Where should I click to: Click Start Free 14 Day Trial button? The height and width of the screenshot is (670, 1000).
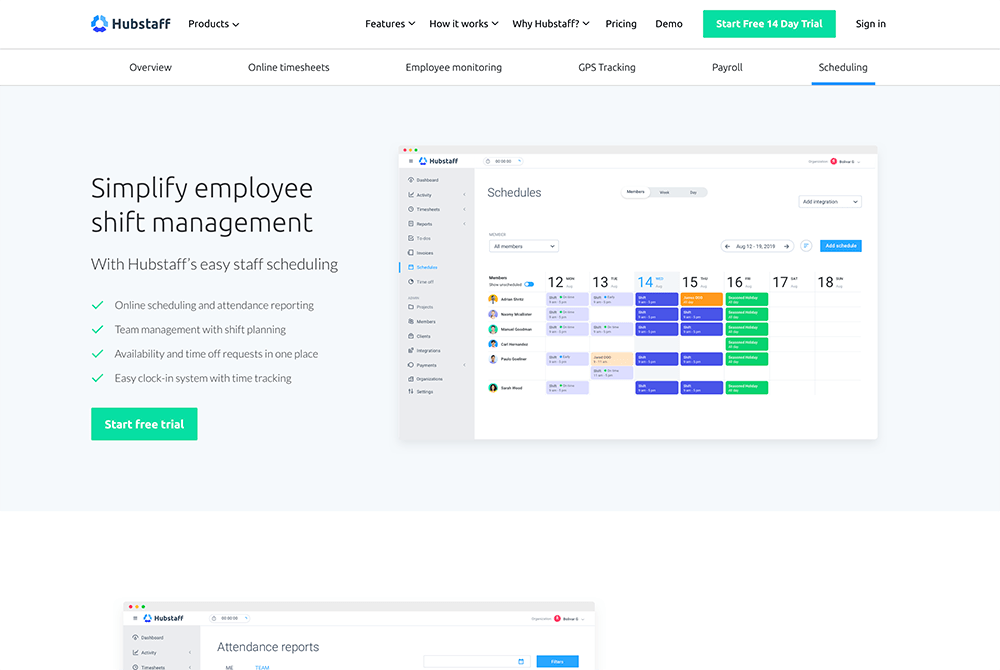click(x=769, y=24)
